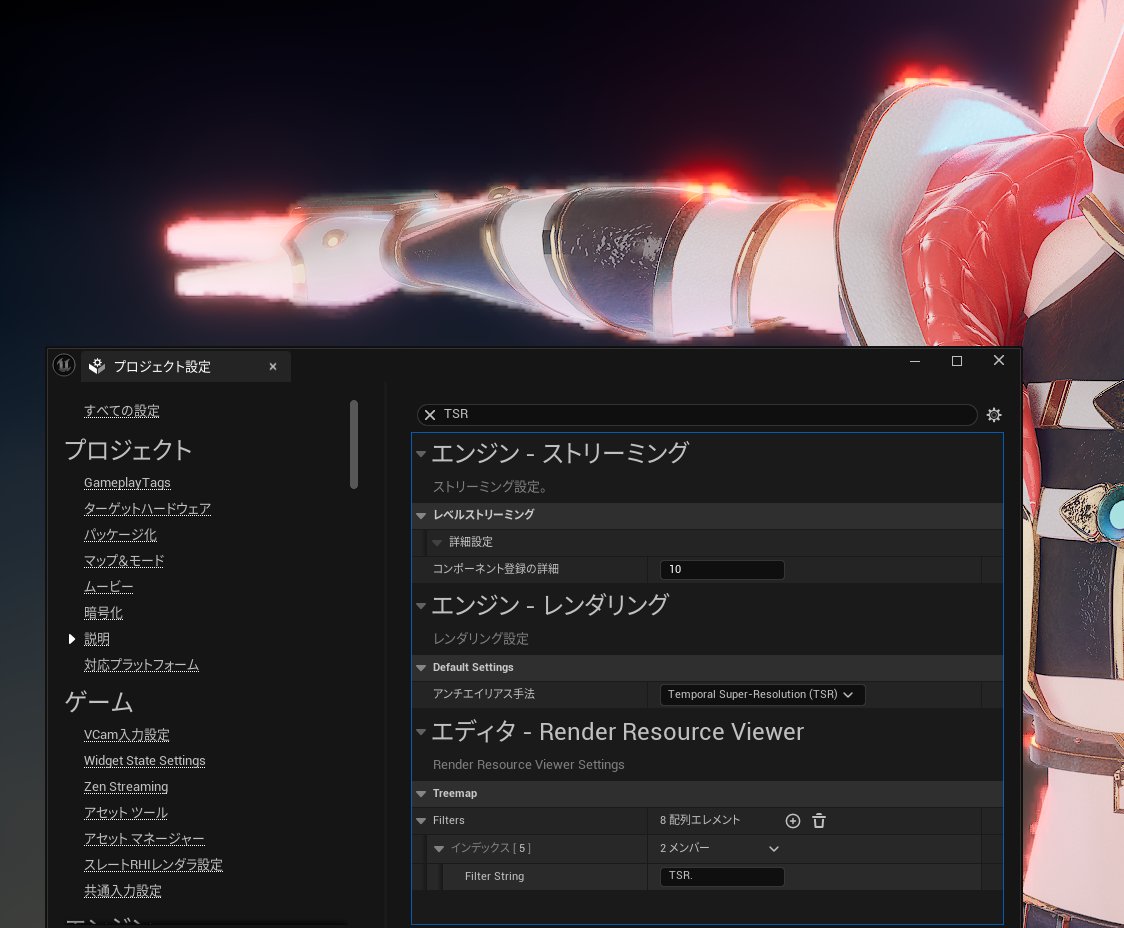Close the プロジェクト設定 tab
The height and width of the screenshot is (928, 1124).
(x=272, y=367)
